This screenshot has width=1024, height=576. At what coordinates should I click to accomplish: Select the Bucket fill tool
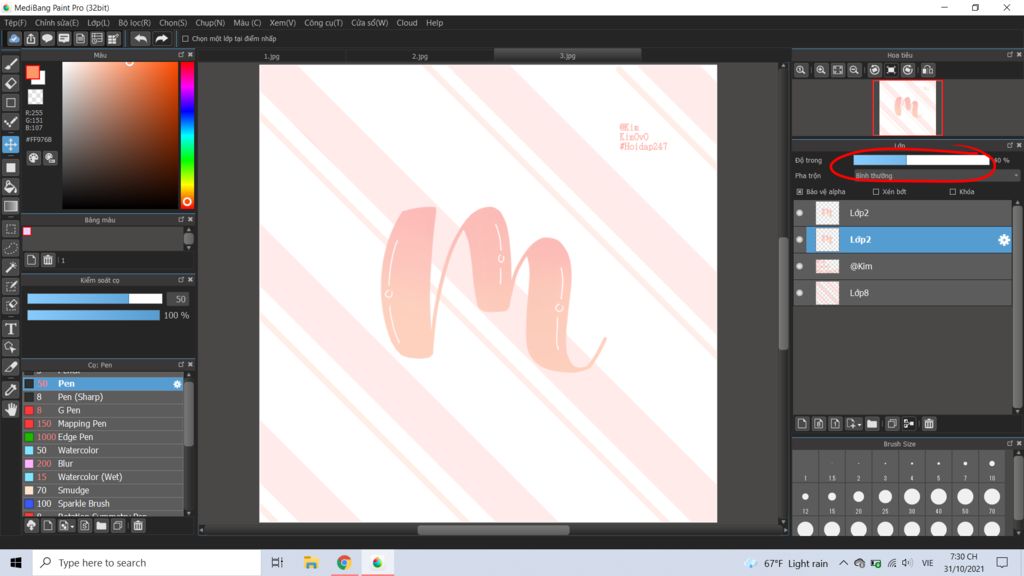[x=10, y=187]
